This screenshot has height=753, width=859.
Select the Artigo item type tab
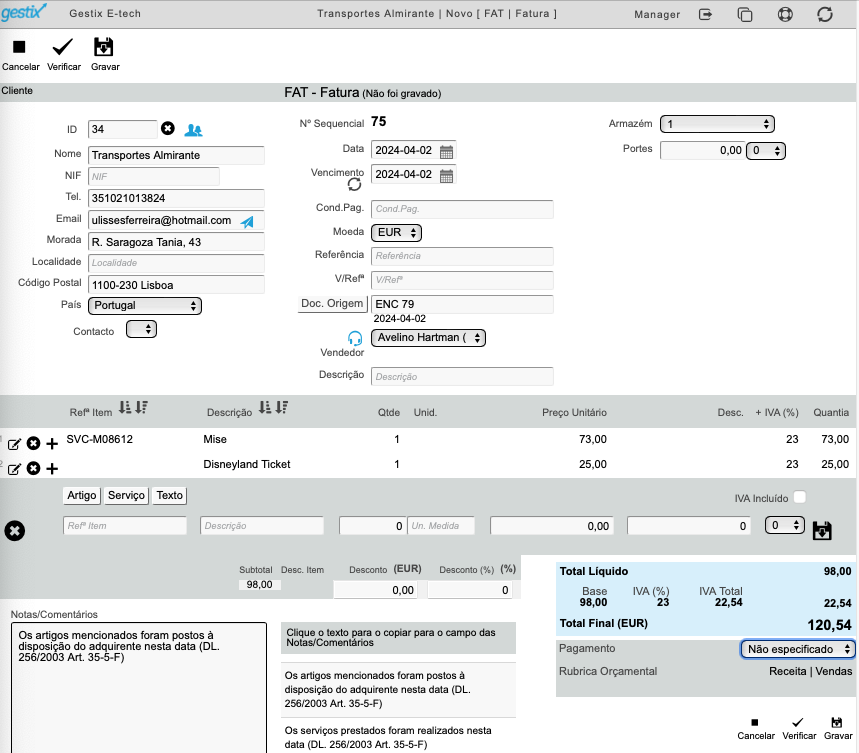tap(82, 496)
